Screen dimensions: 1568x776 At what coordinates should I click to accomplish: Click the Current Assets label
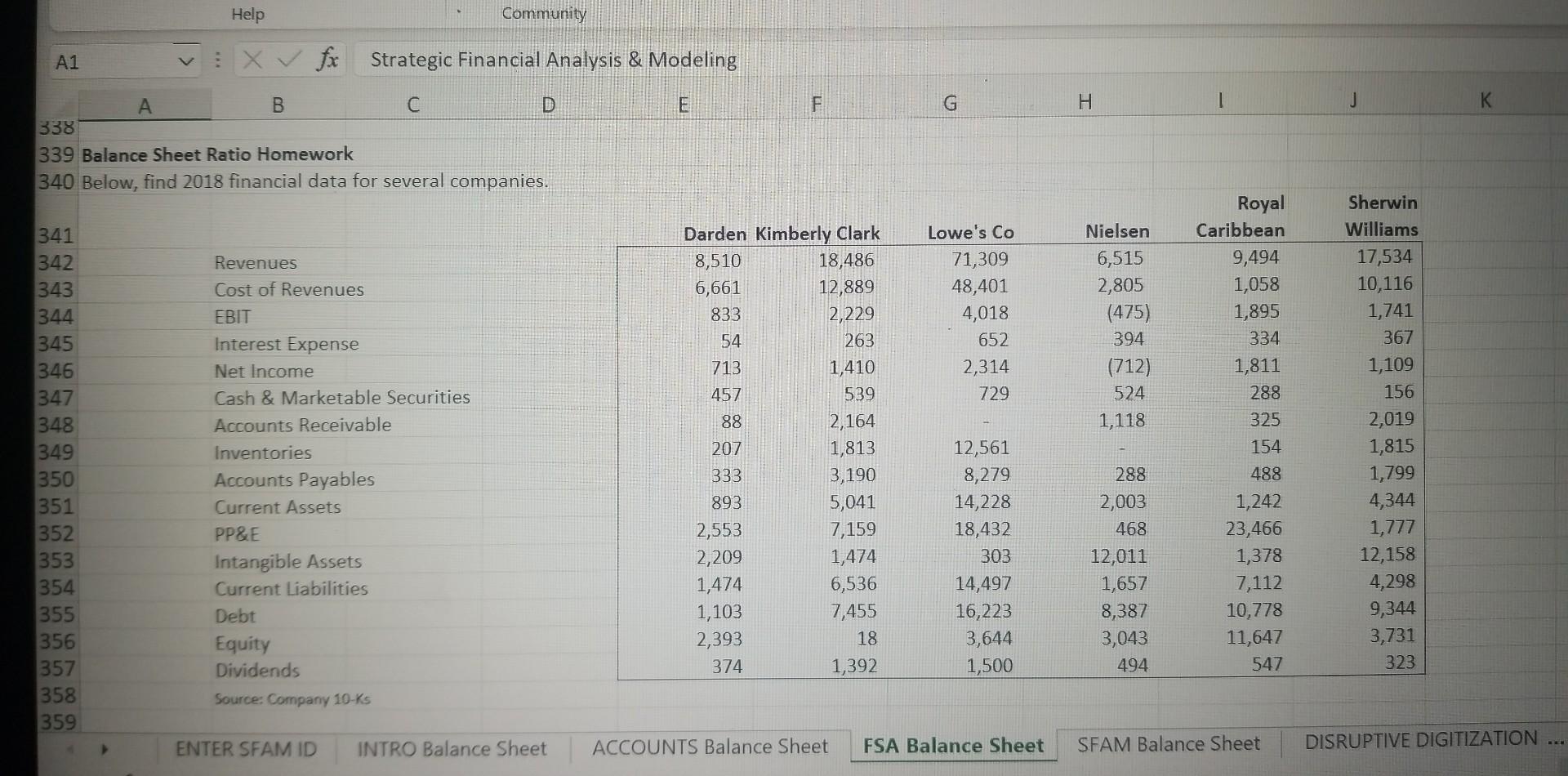click(x=278, y=507)
